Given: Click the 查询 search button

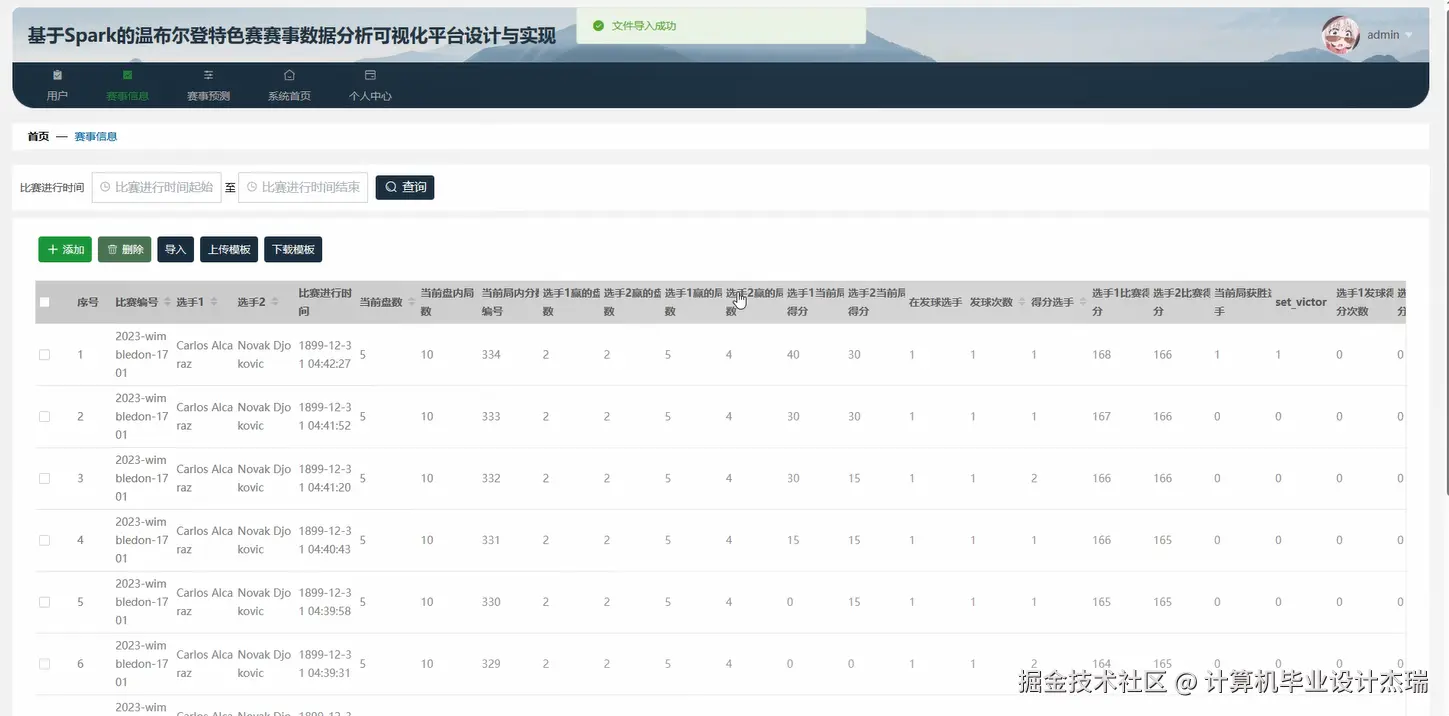Looking at the screenshot, I should coord(405,187).
